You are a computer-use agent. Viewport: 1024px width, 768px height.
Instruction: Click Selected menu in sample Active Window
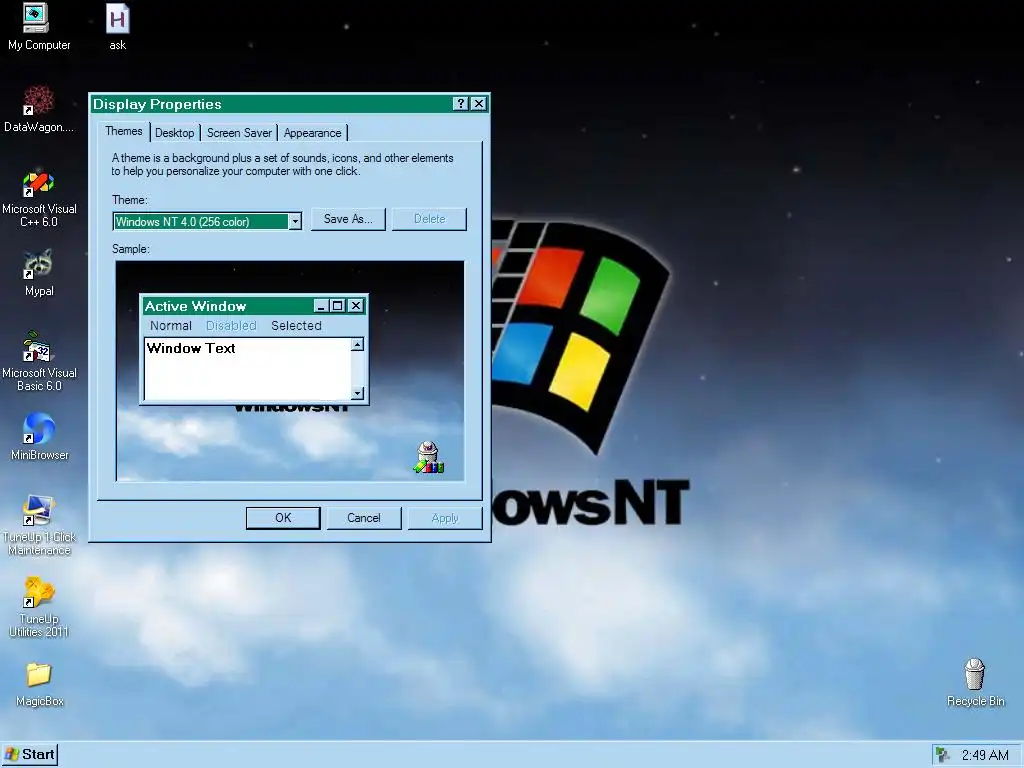click(296, 326)
